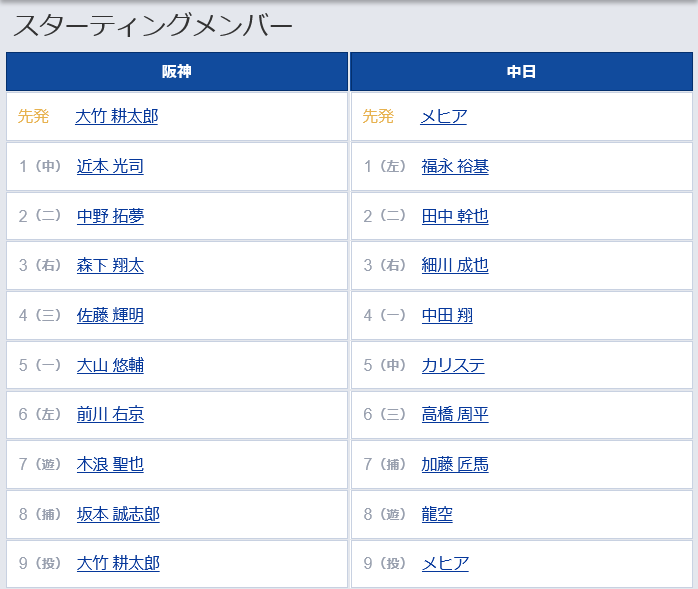Open player link 高橋 周平

click(x=455, y=414)
